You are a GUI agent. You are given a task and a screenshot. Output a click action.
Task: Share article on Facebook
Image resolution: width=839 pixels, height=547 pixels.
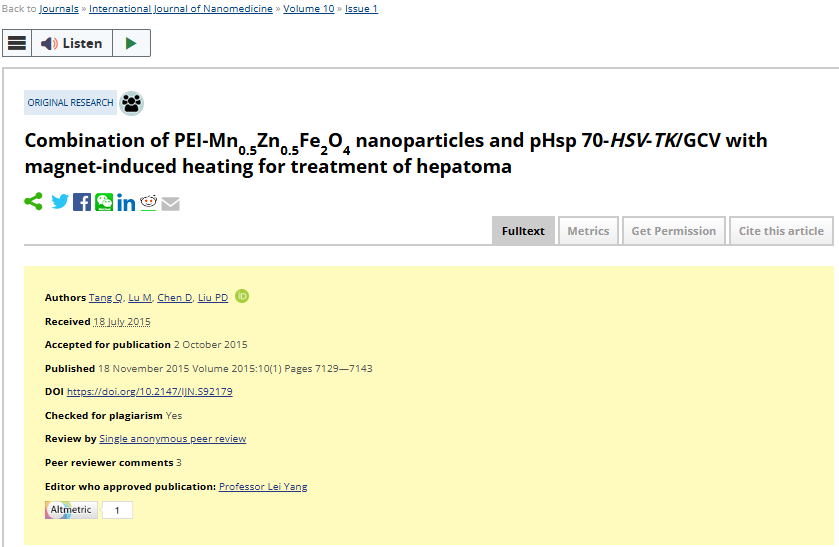pyautogui.click(x=82, y=202)
